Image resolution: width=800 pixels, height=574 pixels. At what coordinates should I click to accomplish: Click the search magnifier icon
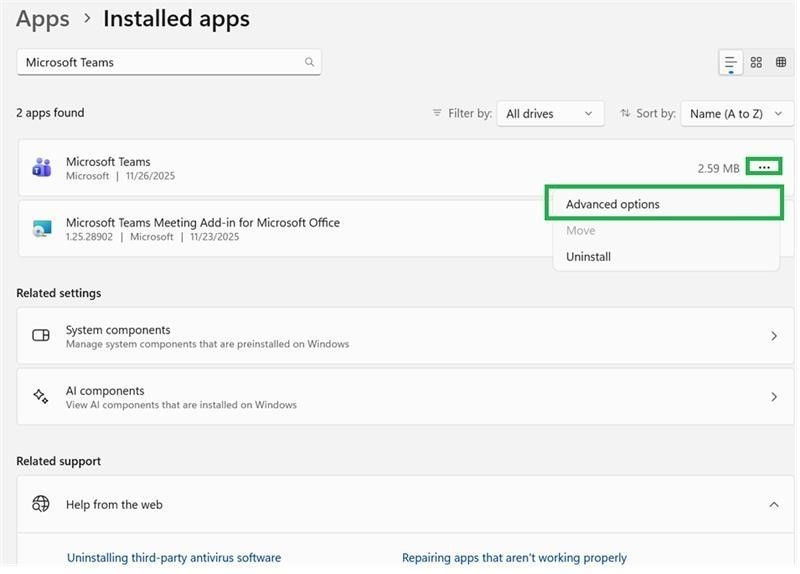tap(309, 62)
